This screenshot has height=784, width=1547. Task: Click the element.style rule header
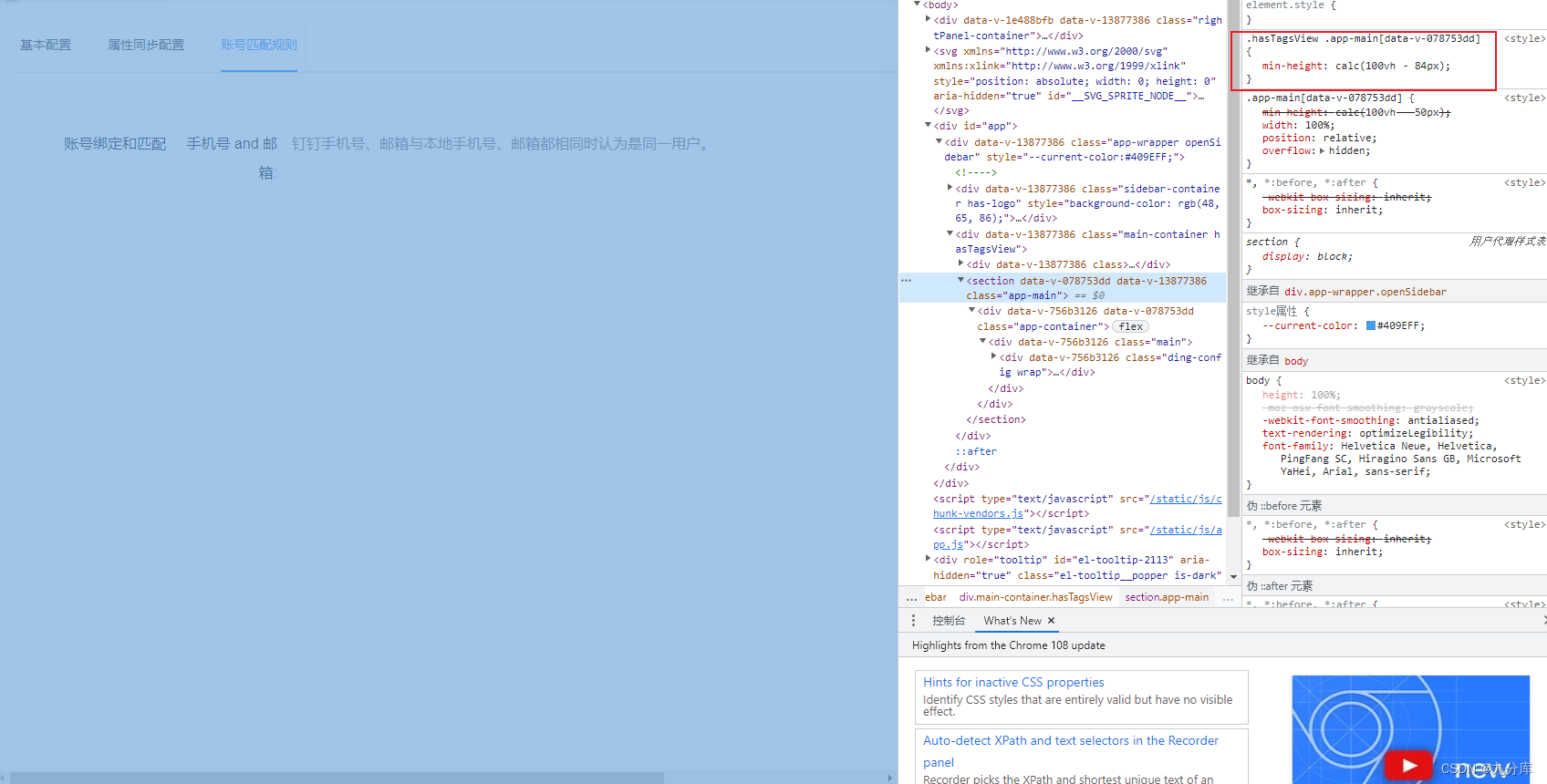click(x=1291, y=5)
